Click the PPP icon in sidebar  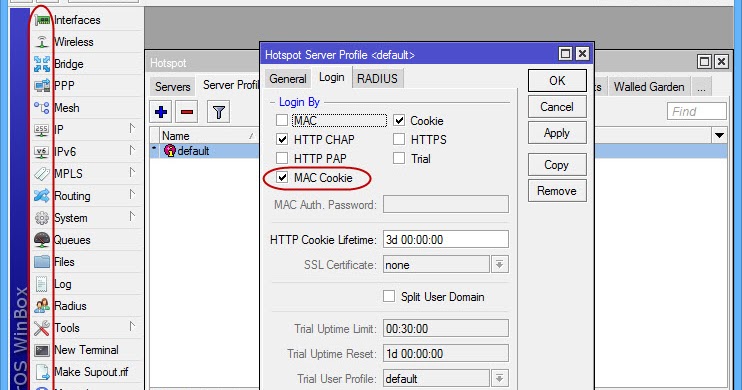pos(42,86)
